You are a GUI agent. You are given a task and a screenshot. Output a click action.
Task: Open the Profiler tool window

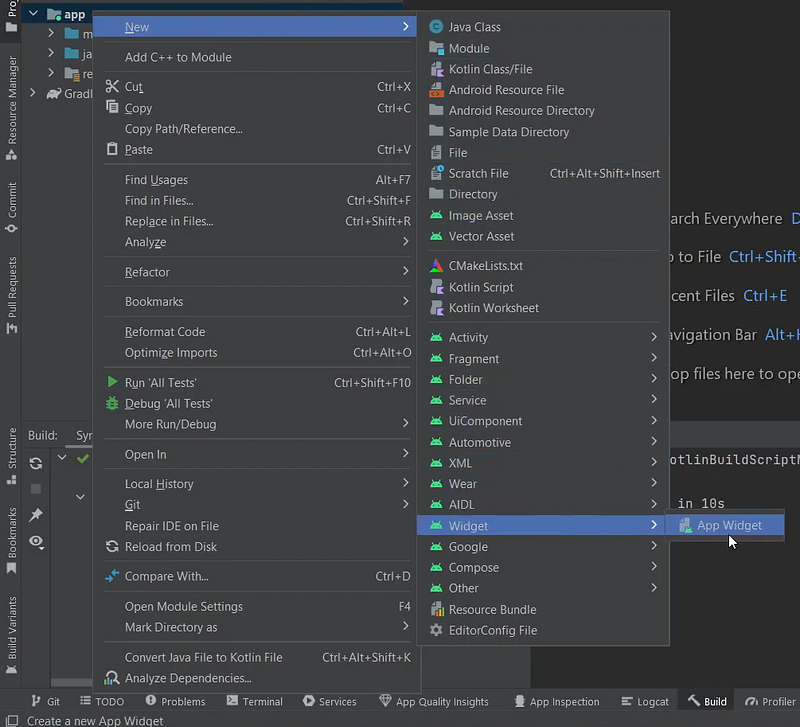coord(770,701)
